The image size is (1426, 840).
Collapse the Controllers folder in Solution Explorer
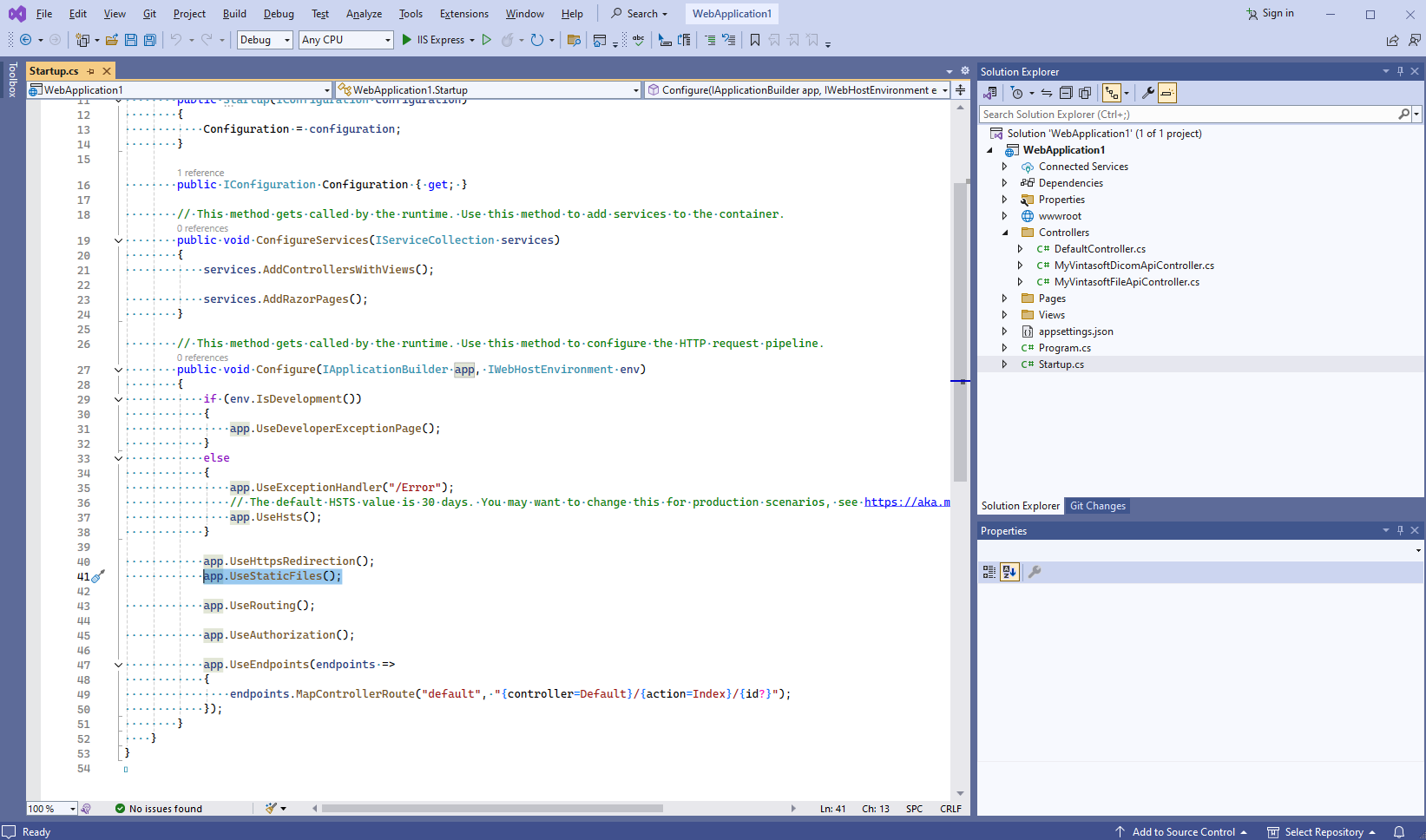1005,233
